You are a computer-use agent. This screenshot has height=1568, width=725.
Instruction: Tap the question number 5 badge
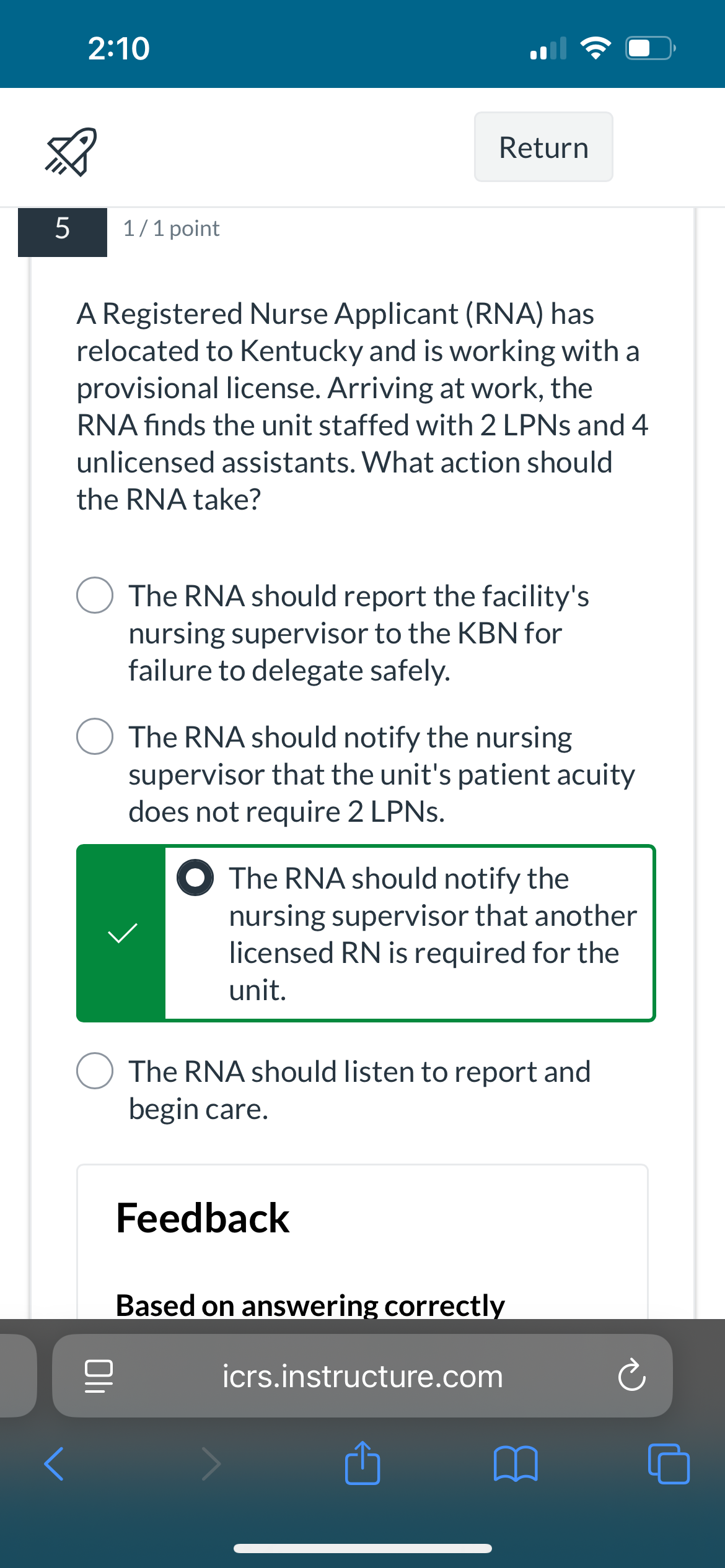point(63,229)
